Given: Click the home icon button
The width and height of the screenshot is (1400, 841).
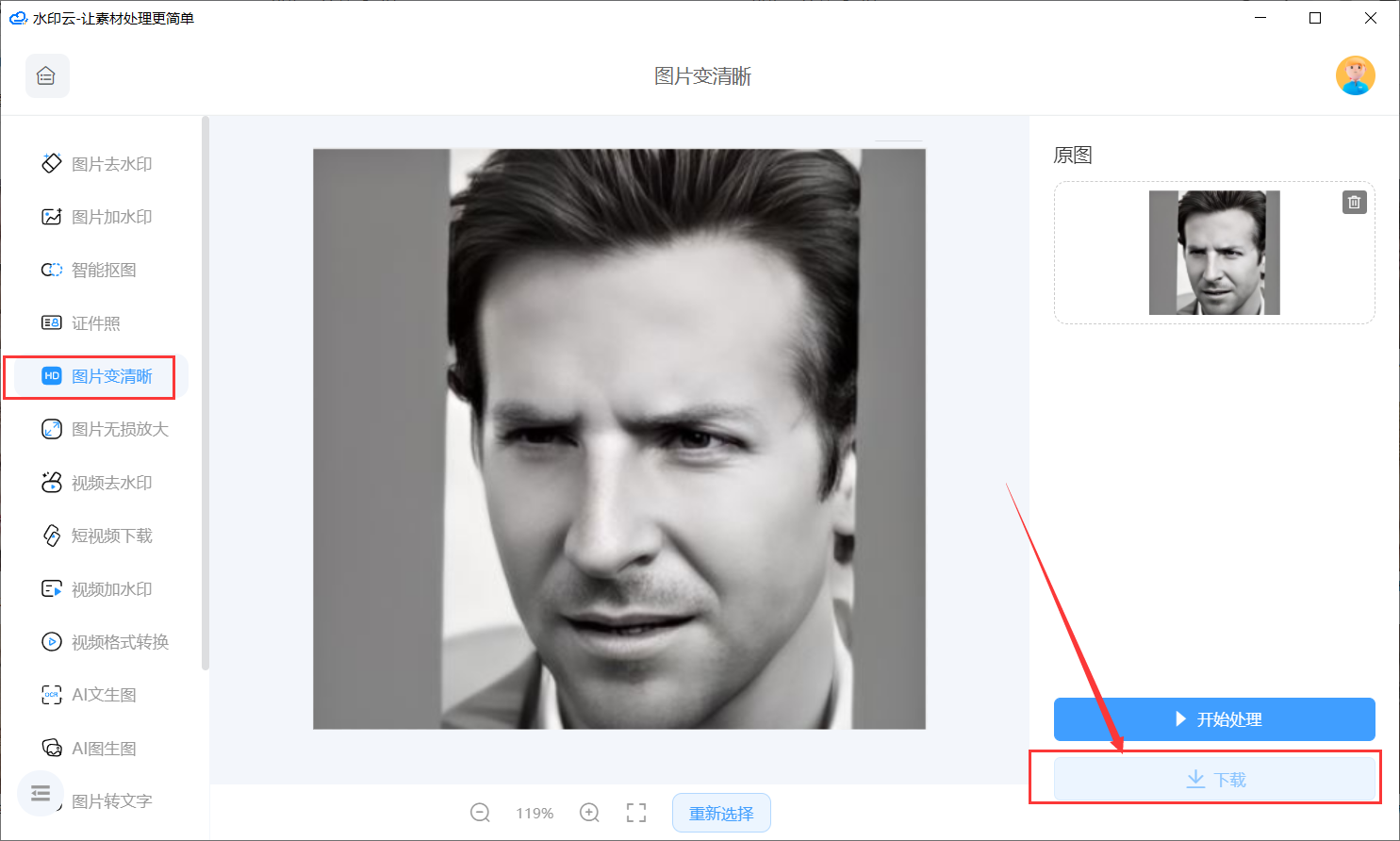Looking at the screenshot, I should (46, 76).
